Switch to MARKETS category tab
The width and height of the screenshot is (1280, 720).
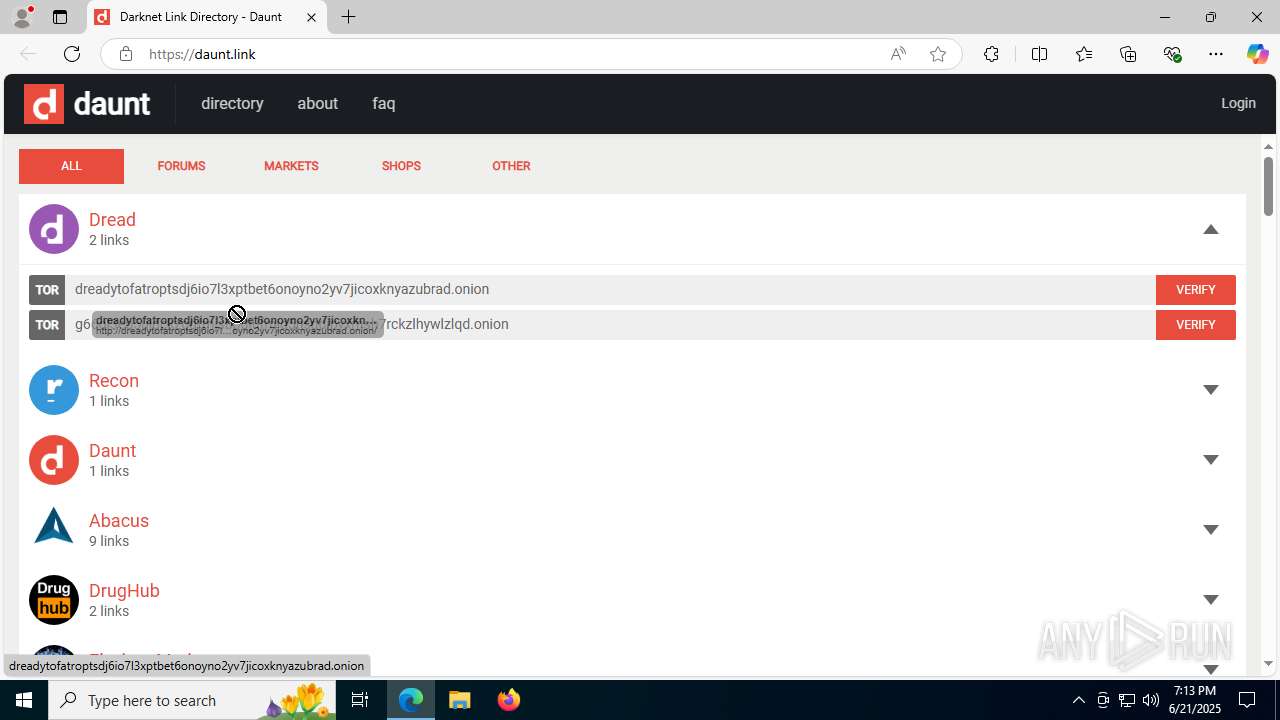(291, 166)
